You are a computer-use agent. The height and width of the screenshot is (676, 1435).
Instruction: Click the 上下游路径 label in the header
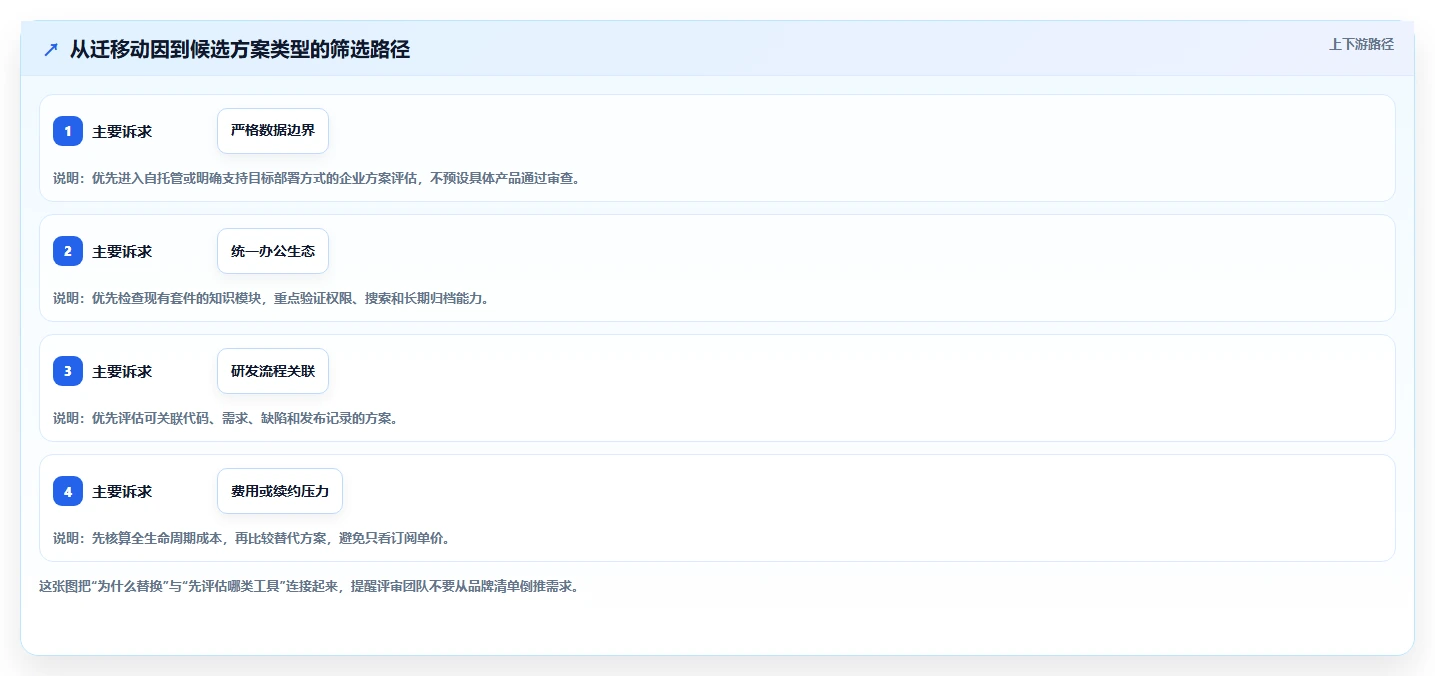click(1361, 44)
